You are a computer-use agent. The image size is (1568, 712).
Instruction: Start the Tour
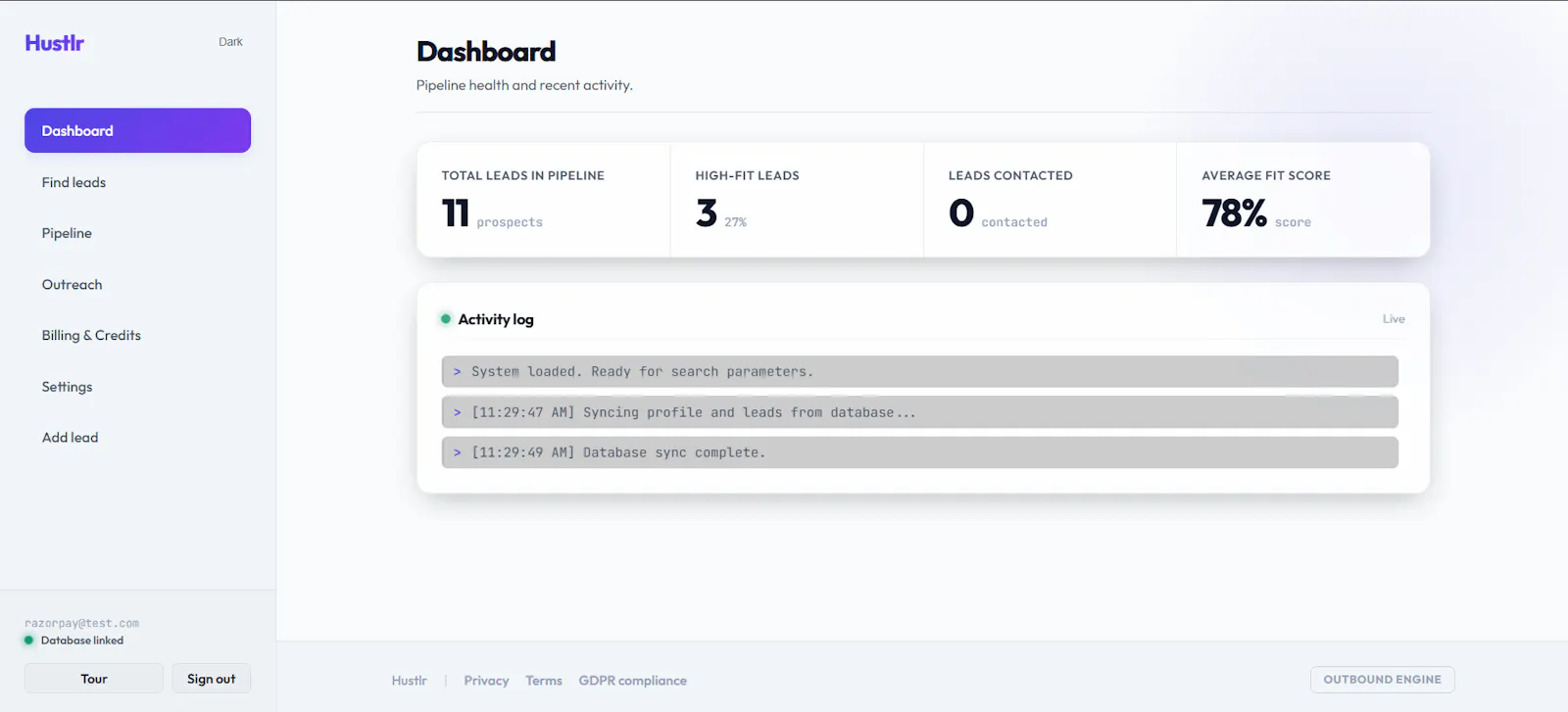pos(94,679)
